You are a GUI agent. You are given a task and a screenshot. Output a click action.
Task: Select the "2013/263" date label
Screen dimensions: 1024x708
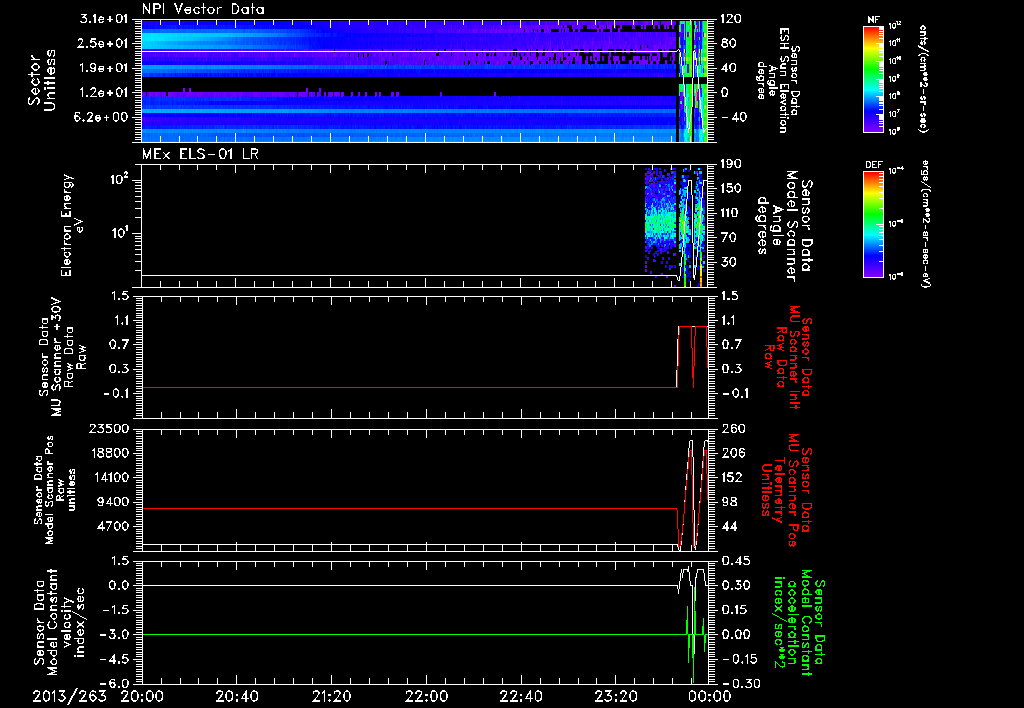[69, 696]
